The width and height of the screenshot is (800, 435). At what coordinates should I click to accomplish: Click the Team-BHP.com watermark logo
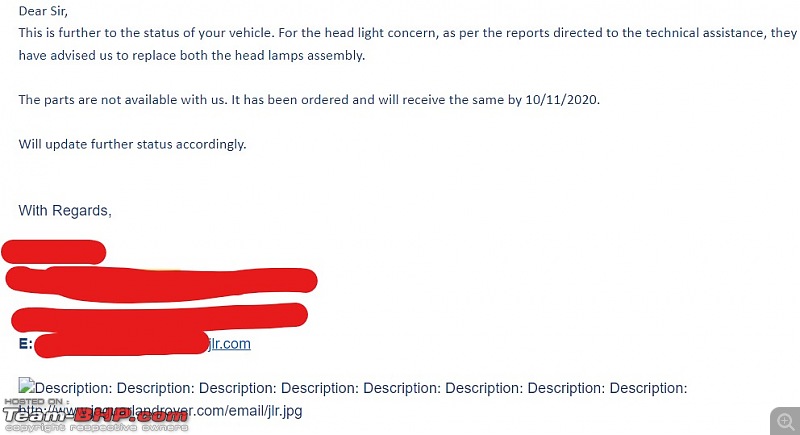[x=96, y=415]
